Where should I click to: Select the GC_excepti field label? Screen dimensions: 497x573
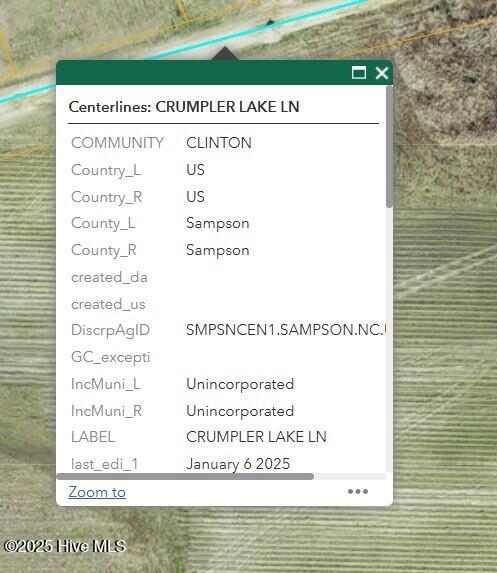[x=111, y=357]
